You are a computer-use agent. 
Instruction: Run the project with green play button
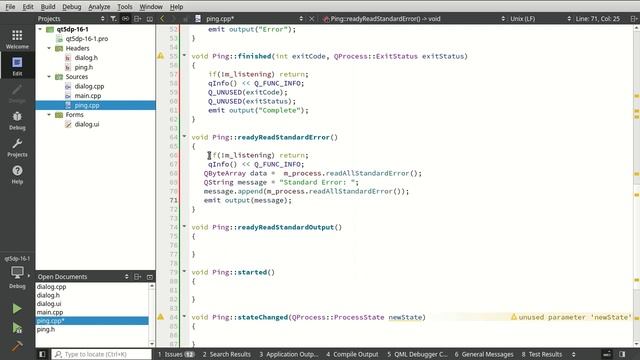pos(17,309)
